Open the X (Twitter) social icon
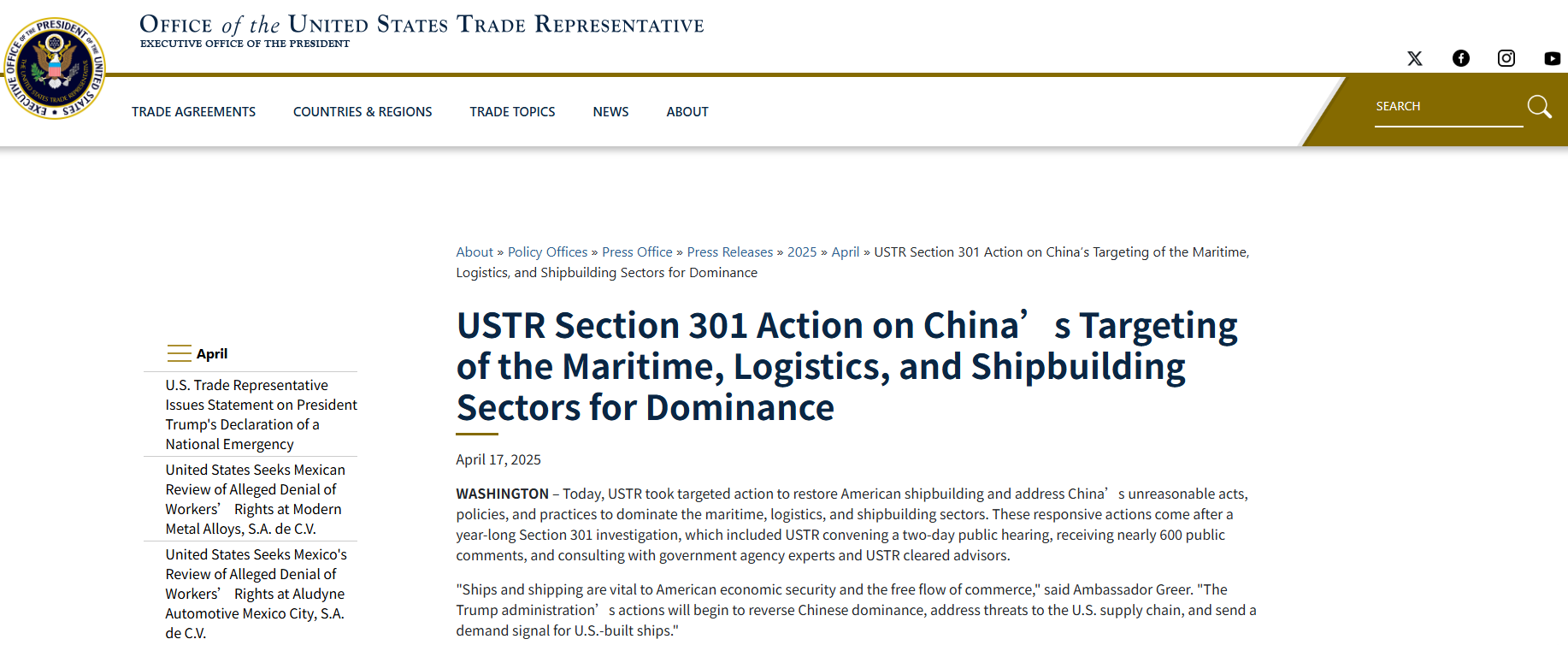 1415,58
